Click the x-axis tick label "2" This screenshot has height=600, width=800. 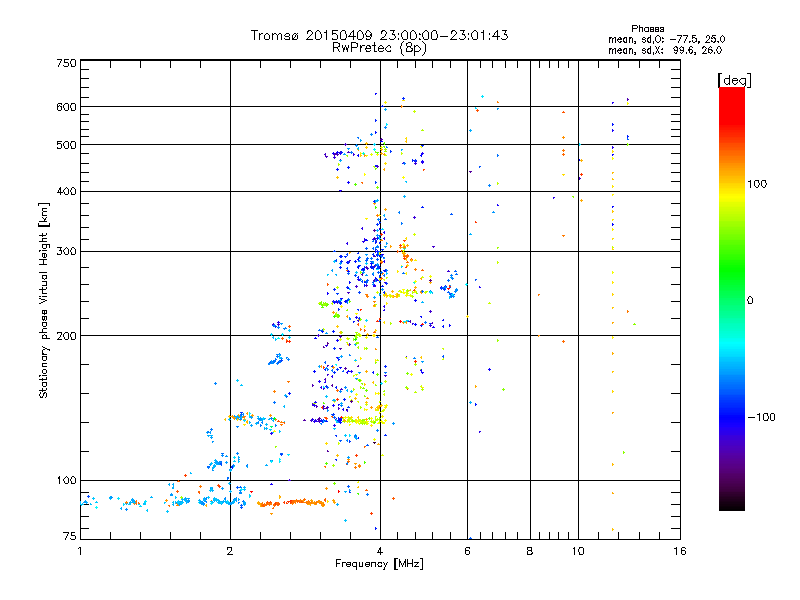tap(230, 551)
